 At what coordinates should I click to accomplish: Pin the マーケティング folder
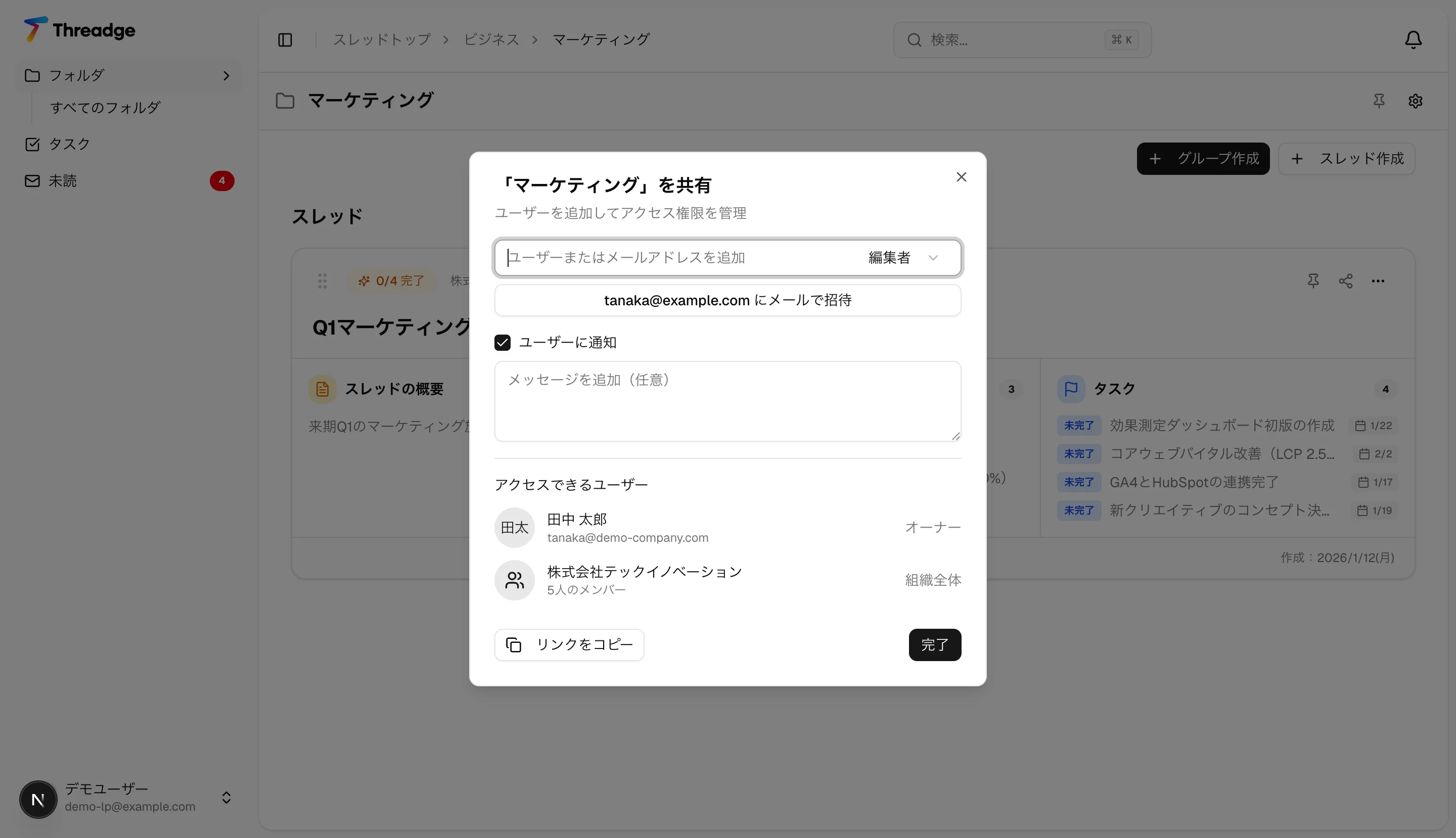pos(1380,101)
